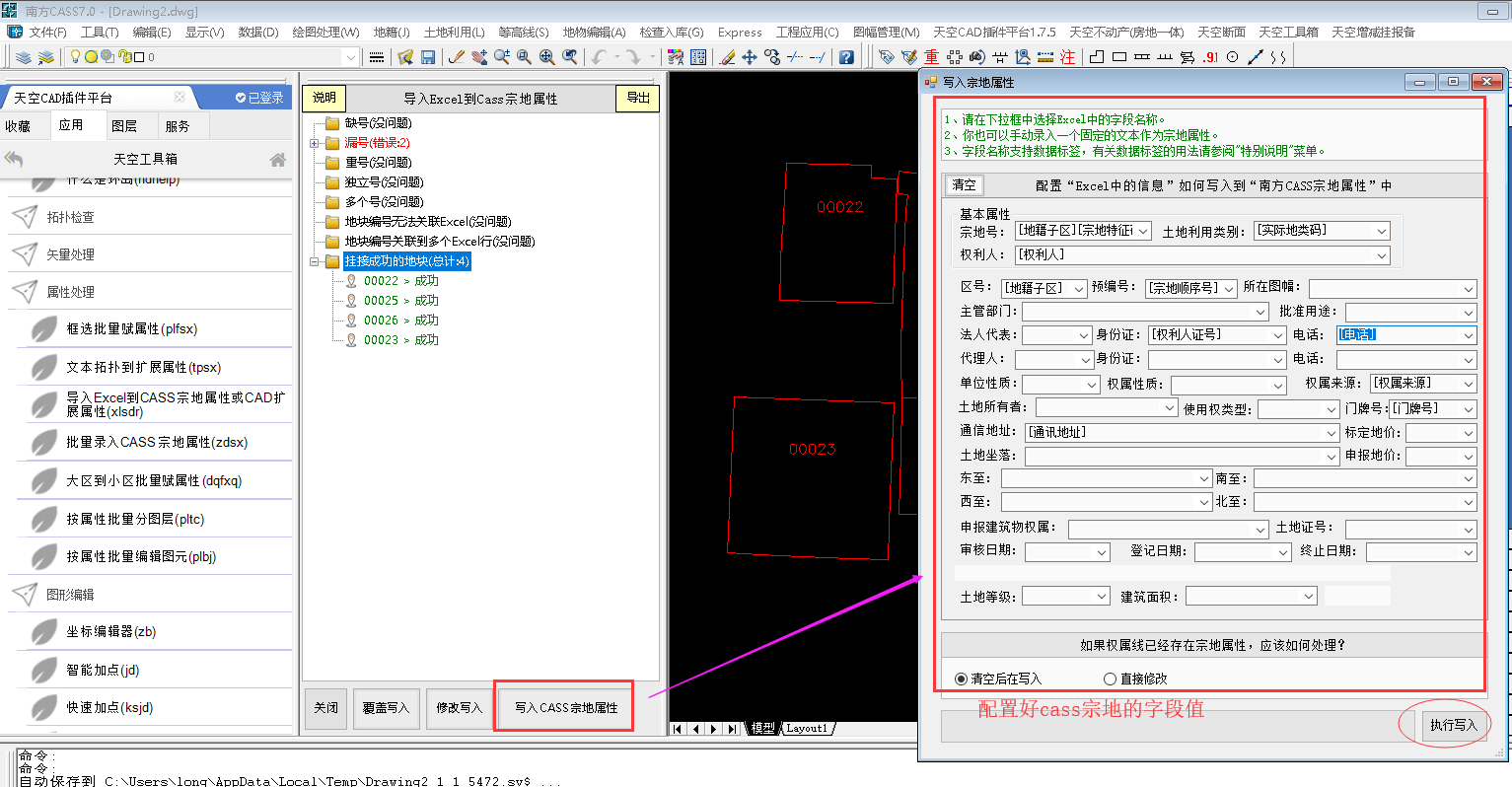Click the circle with center dot icon
This screenshot has width=1512, height=787.
click(1233, 57)
